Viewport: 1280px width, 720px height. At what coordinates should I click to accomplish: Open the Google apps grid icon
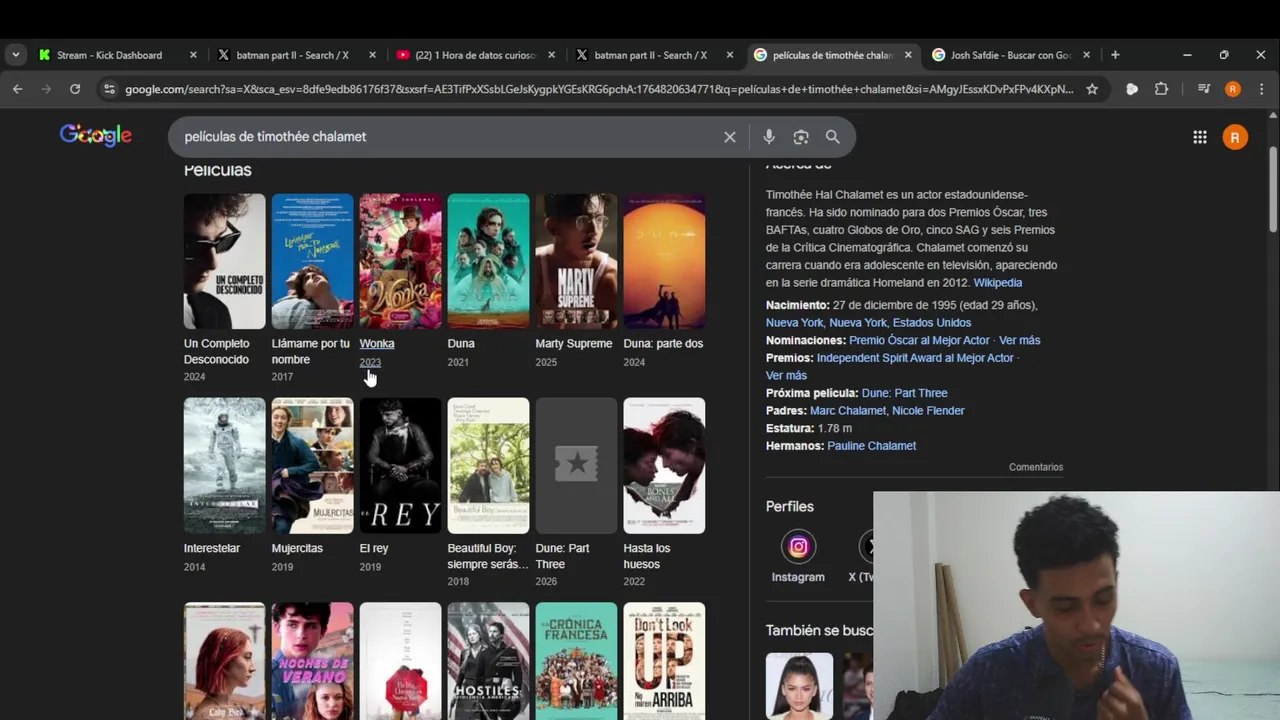pos(1200,137)
